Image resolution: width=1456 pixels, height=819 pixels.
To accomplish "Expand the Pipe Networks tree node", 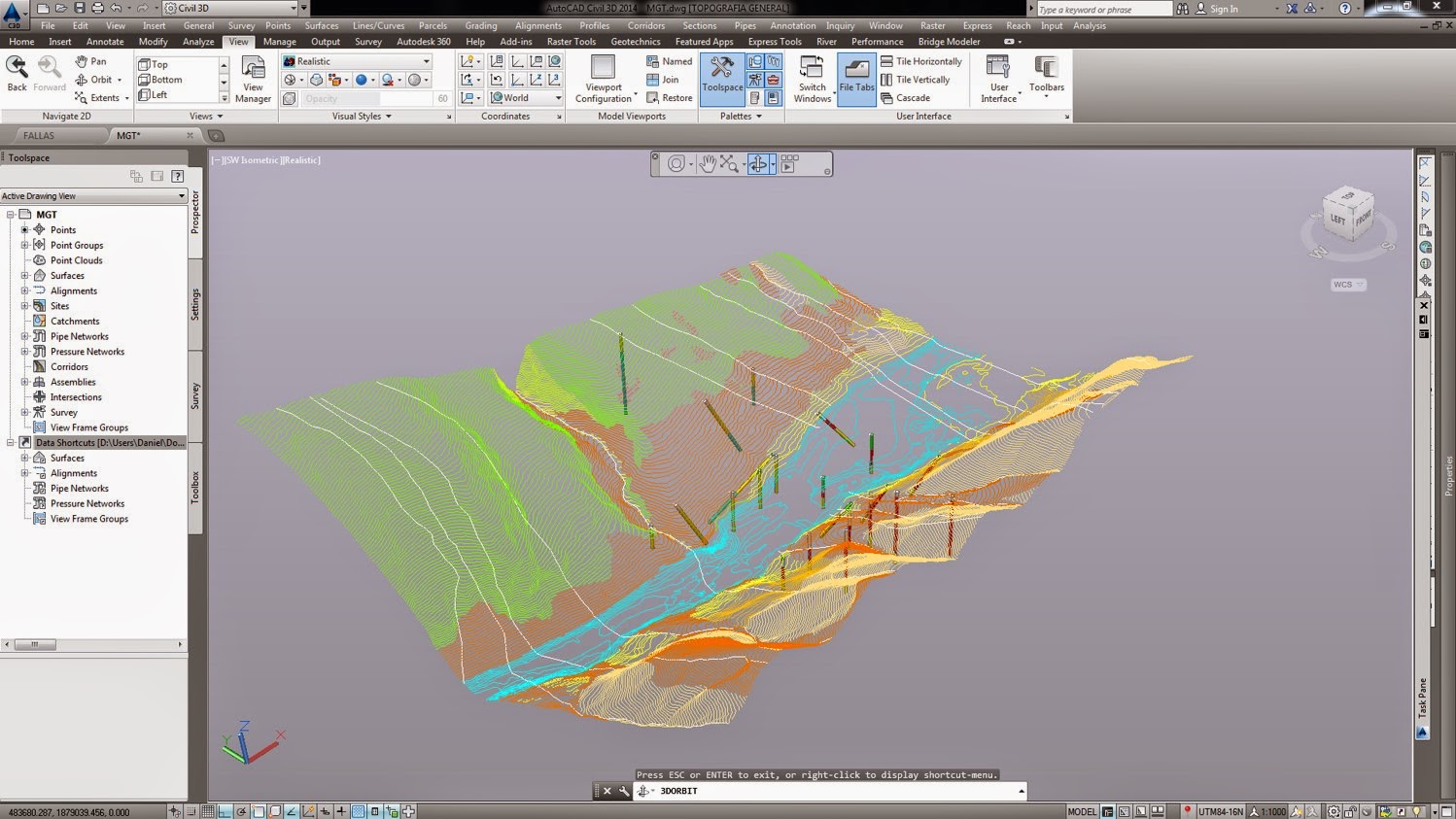I will coord(24,335).
